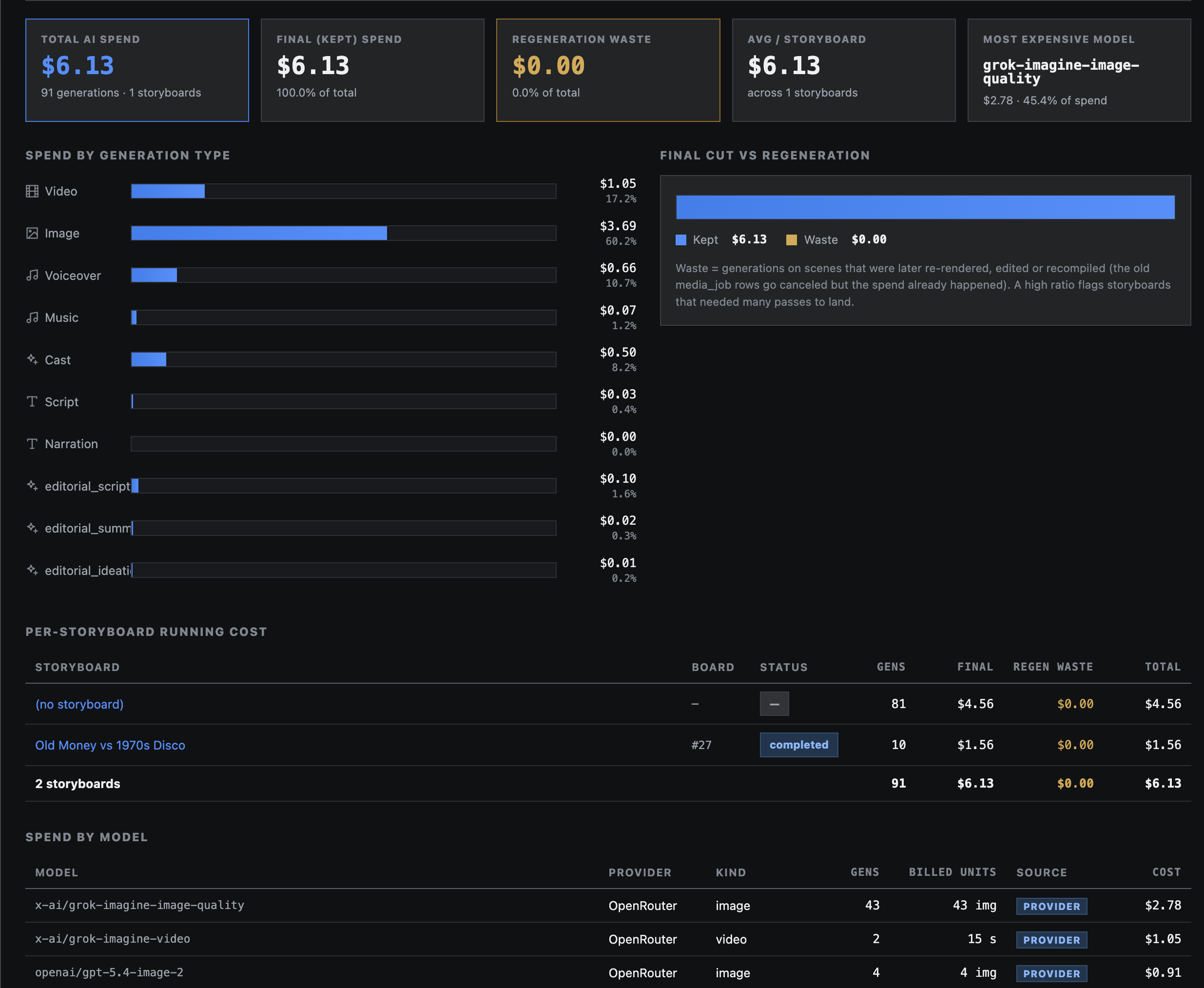Click PROVIDER badge for gpt-5.4-image-2
Viewport: 1204px width, 988px height.
pyautogui.click(x=1051, y=973)
